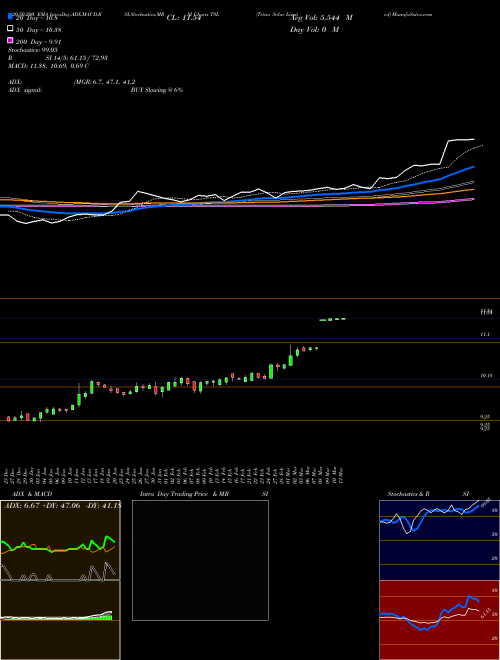
Task: Click the blue 20 Day legend swatch
Action: click(x=10, y=17)
